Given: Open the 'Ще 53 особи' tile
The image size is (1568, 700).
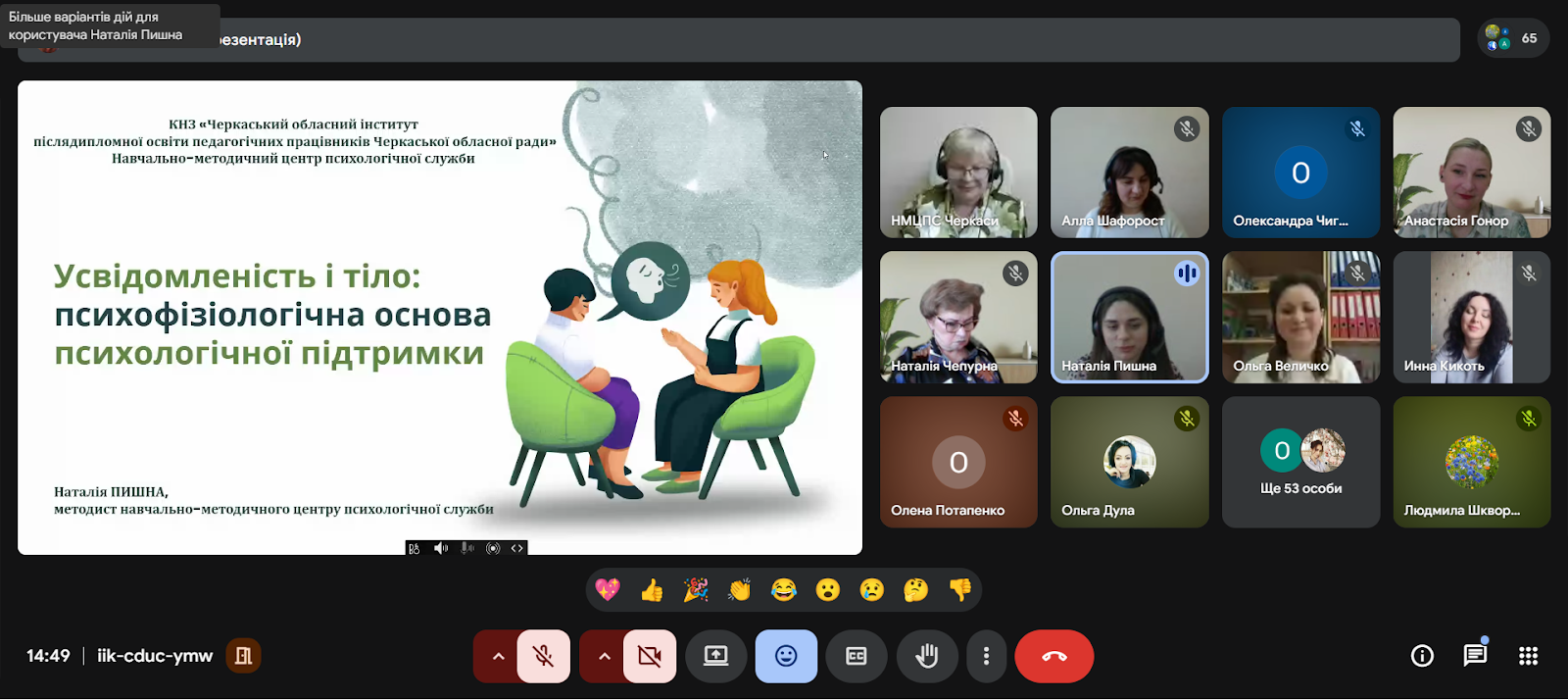Looking at the screenshot, I should pyautogui.click(x=1300, y=463).
